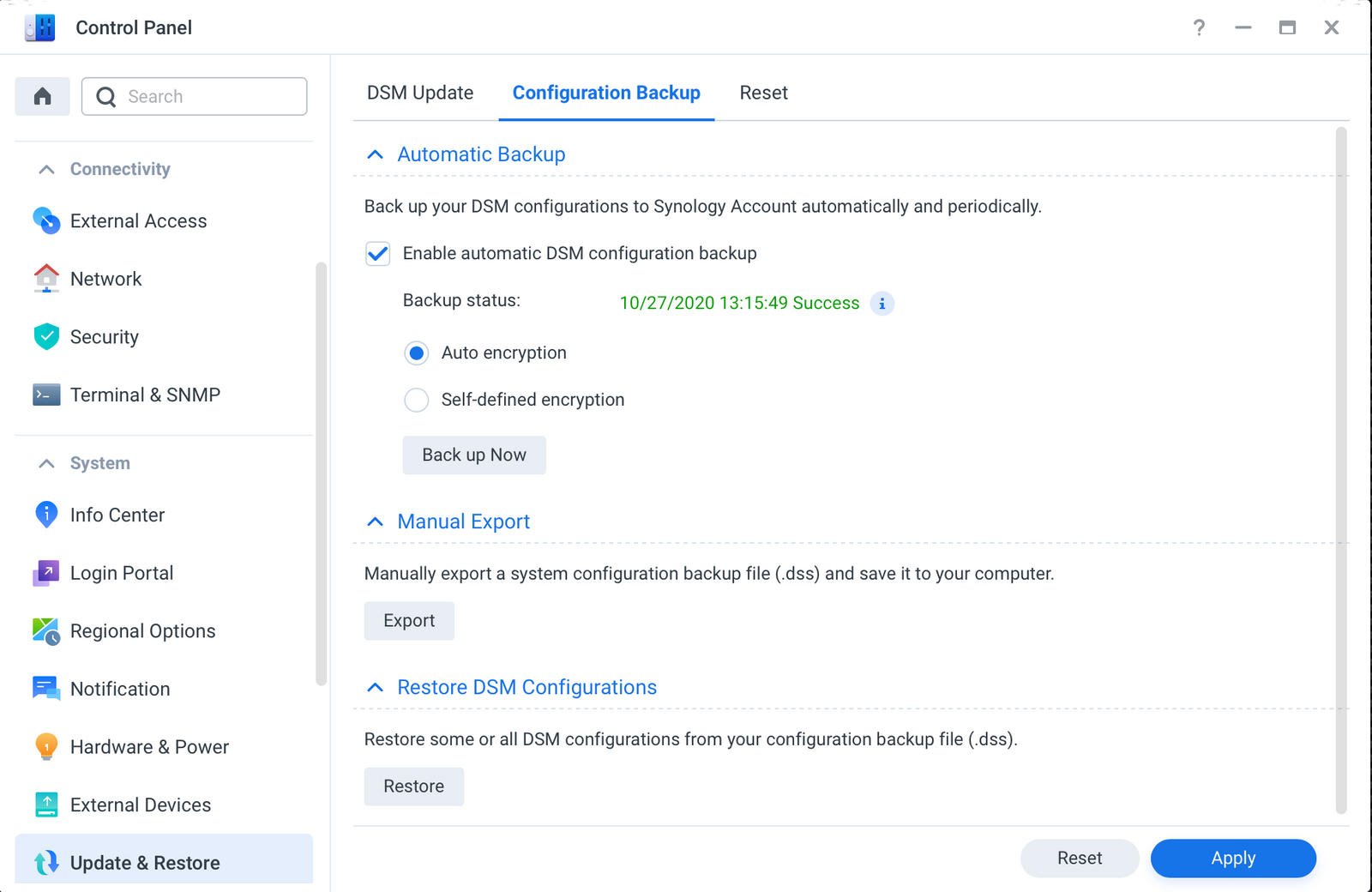The width and height of the screenshot is (1372, 892).
Task: Select Self-defined encryption option
Action: click(x=416, y=399)
